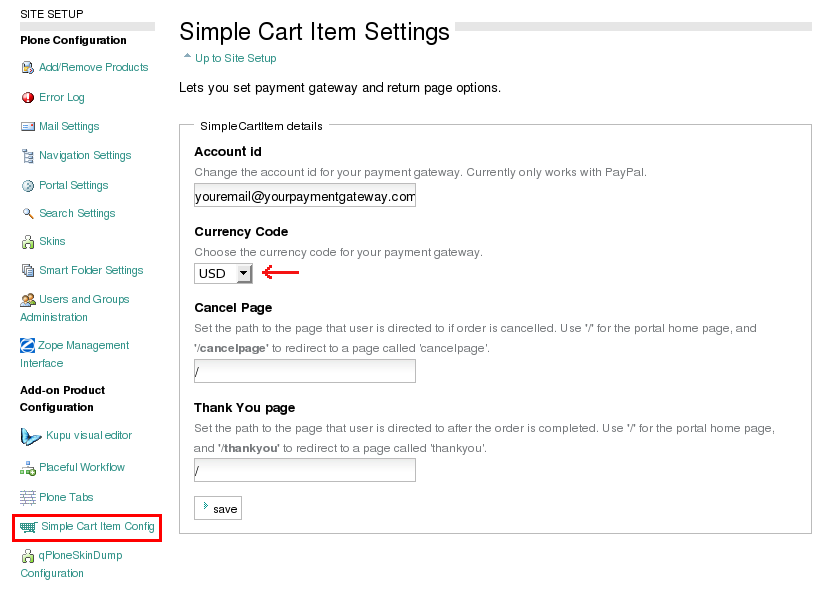
Task: Click the Navigation Settings tree icon
Action: pos(28,156)
